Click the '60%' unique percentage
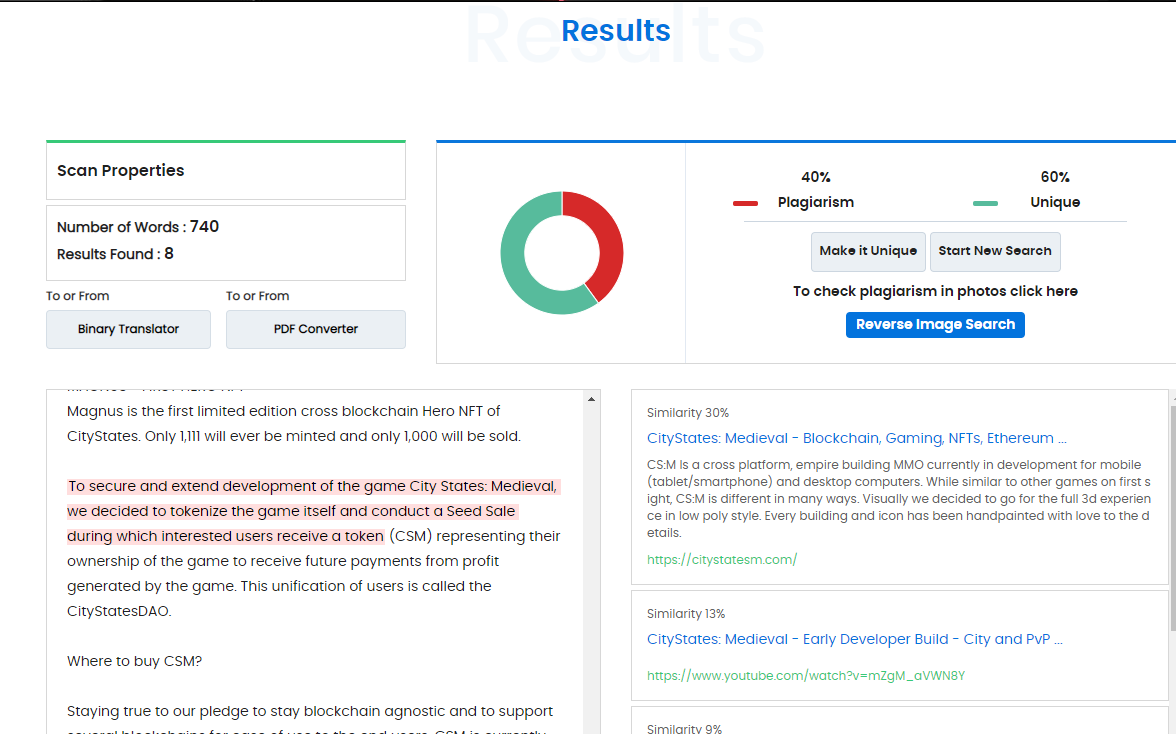Screen dimensions: 1176x734 click(x=1054, y=178)
